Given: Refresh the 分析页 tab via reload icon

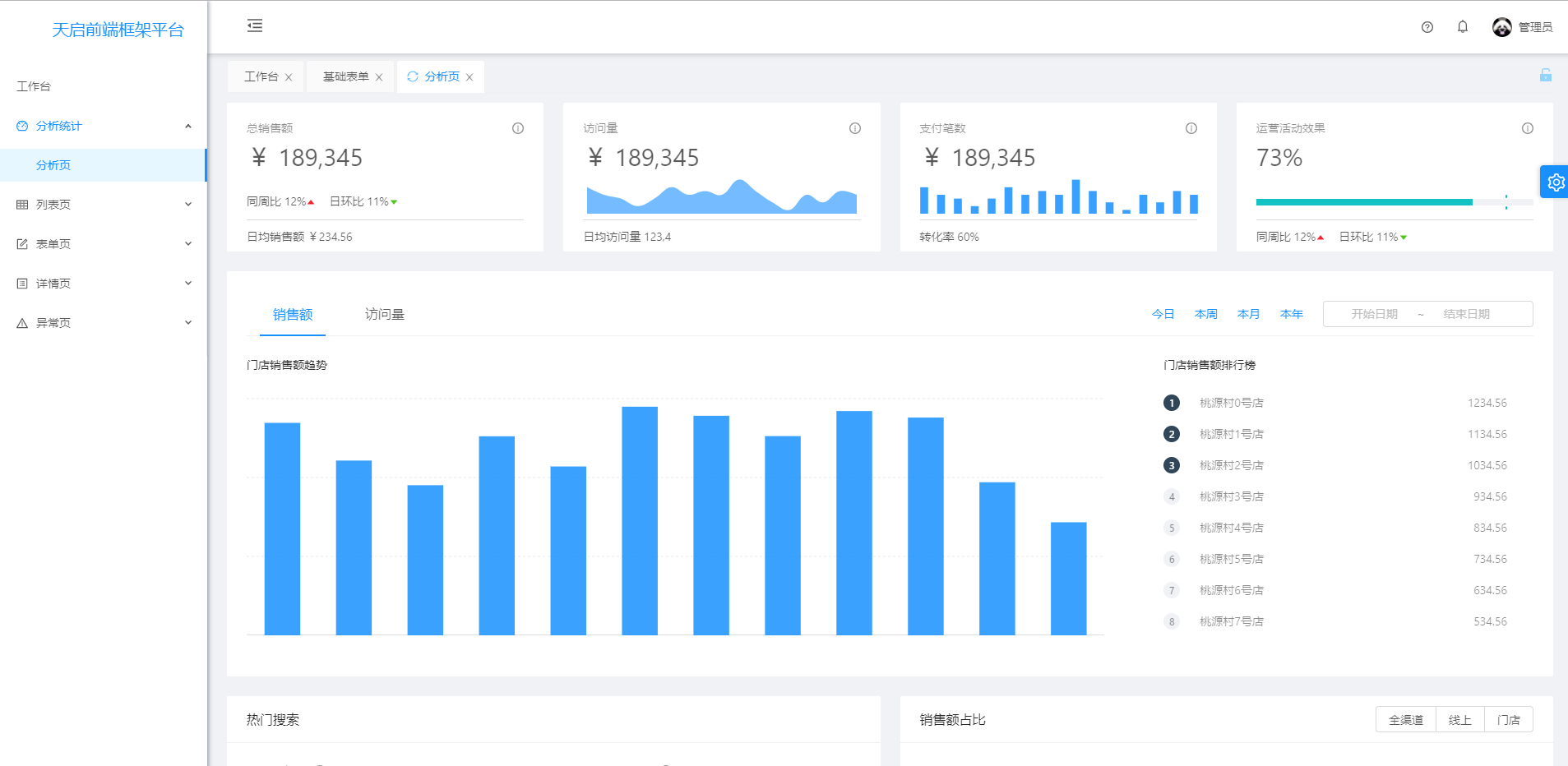Looking at the screenshot, I should [x=413, y=76].
